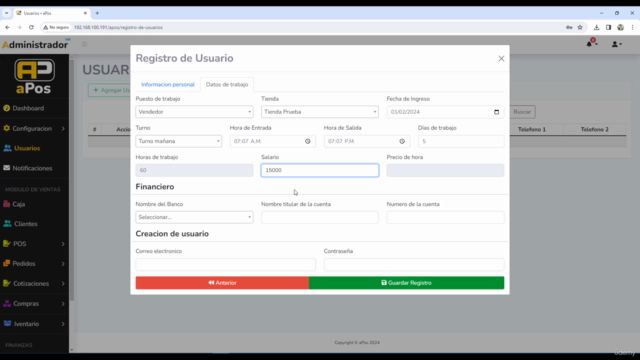Expand the Compras sidebar menu

tap(34, 304)
